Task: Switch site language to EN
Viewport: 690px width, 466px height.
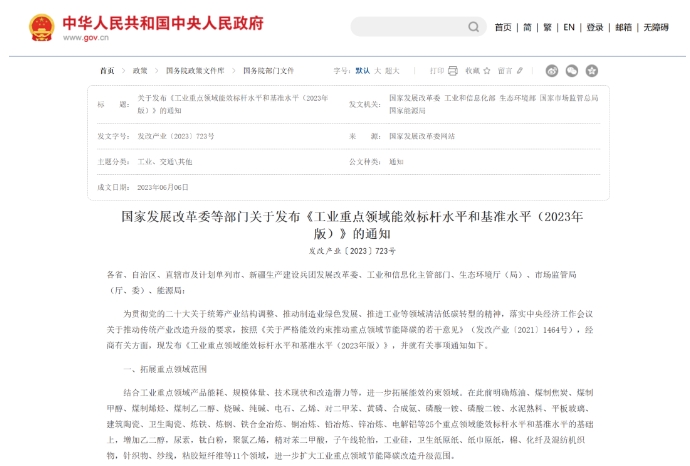Action: pos(569,27)
